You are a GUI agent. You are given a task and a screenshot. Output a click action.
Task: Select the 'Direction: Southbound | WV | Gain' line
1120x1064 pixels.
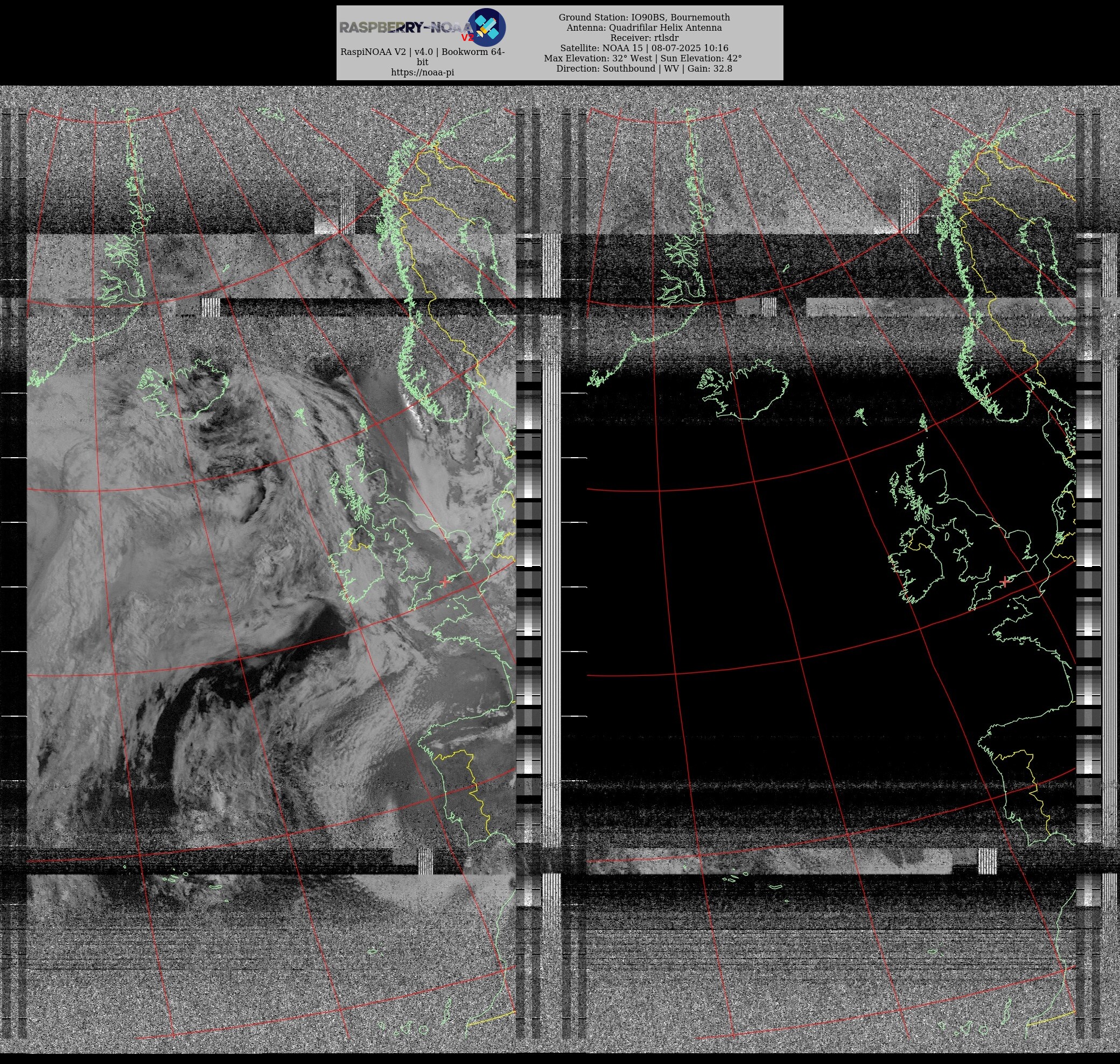tap(644, 68)
